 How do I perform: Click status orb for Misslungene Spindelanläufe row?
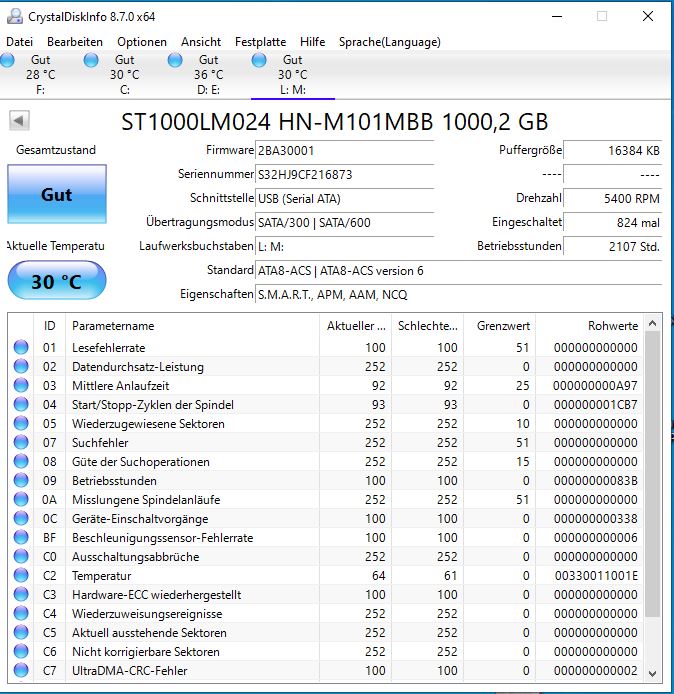21,500
